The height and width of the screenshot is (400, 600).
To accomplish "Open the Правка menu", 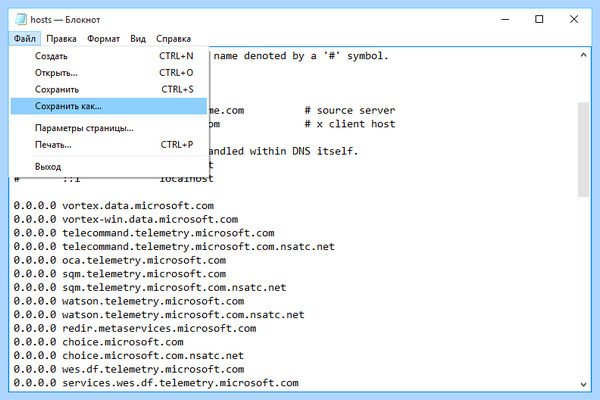I will [61, 39].
